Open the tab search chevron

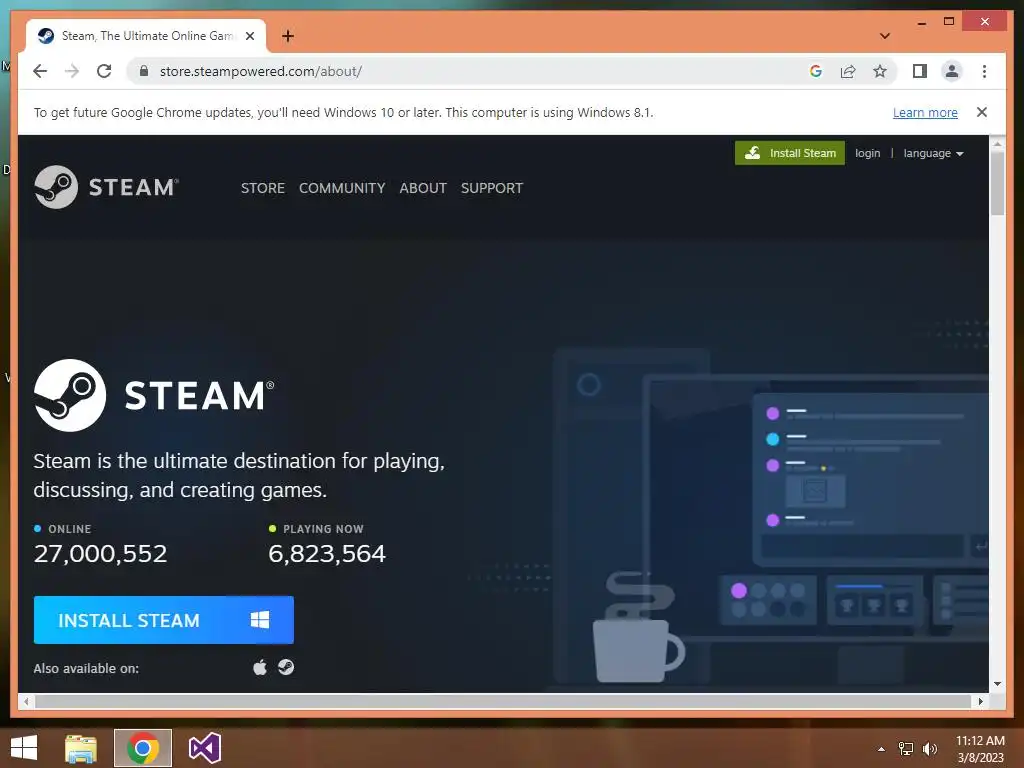tap(885, 36)
